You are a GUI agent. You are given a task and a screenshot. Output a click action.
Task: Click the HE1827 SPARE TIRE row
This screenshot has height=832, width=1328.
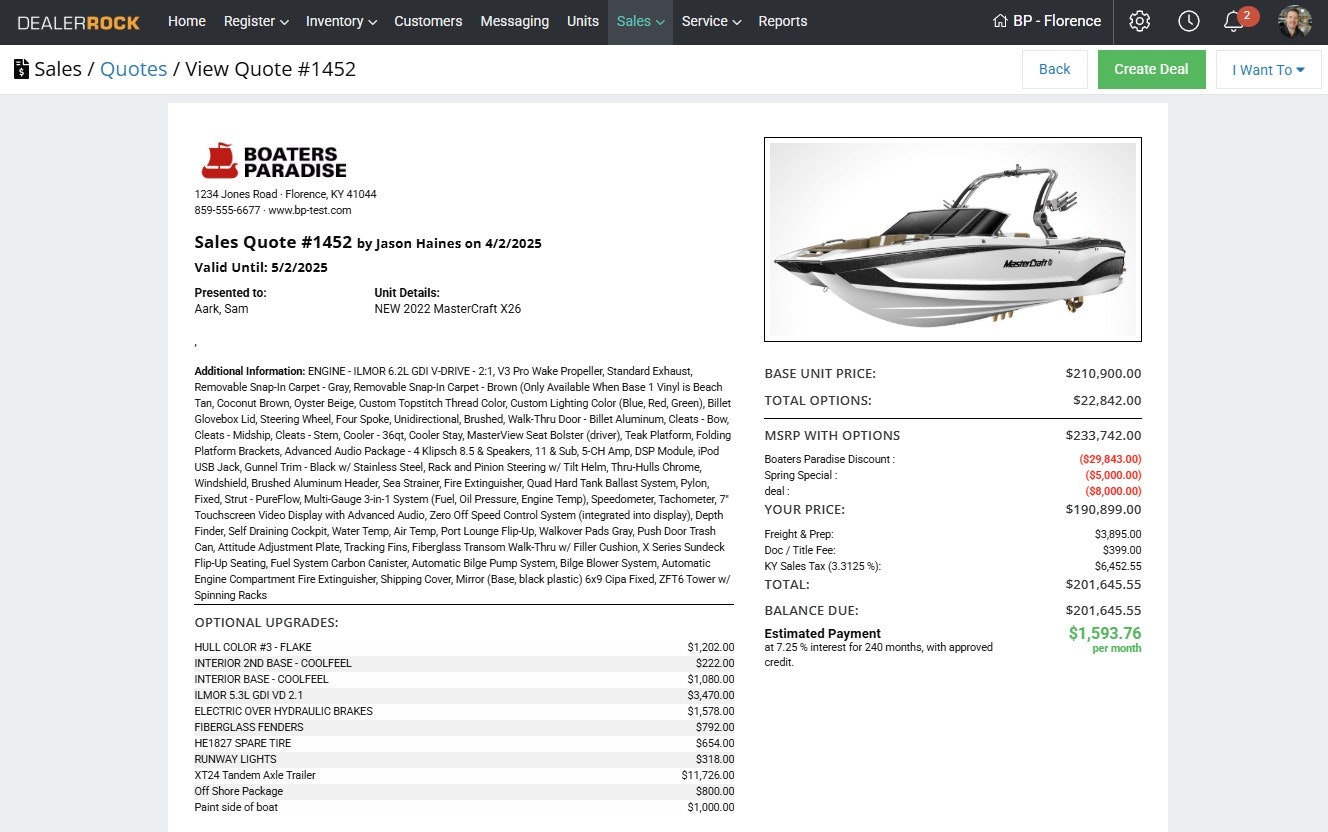[x=464, y=743]
